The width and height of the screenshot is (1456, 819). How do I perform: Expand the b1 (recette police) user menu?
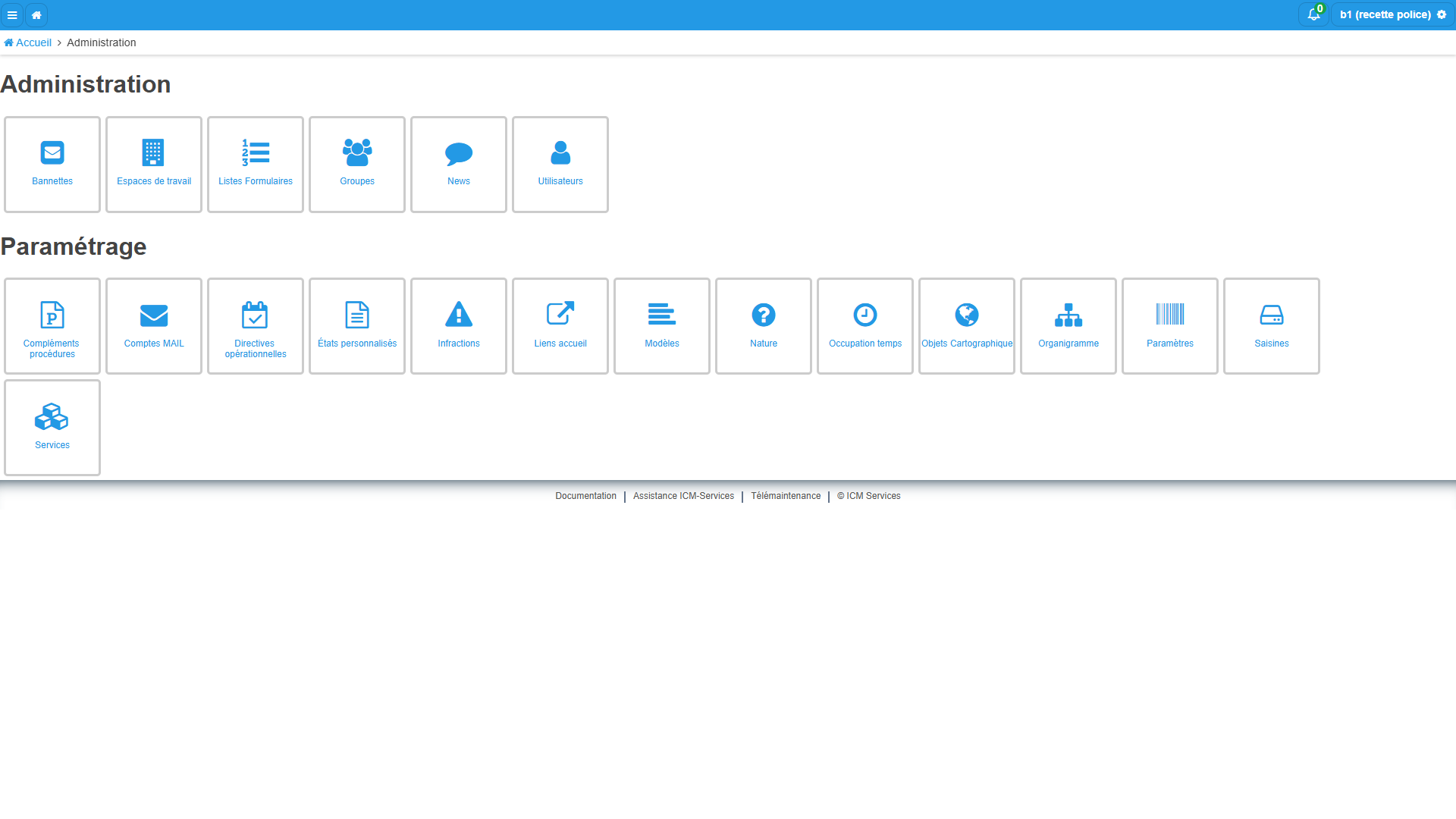pos(1393,14)
